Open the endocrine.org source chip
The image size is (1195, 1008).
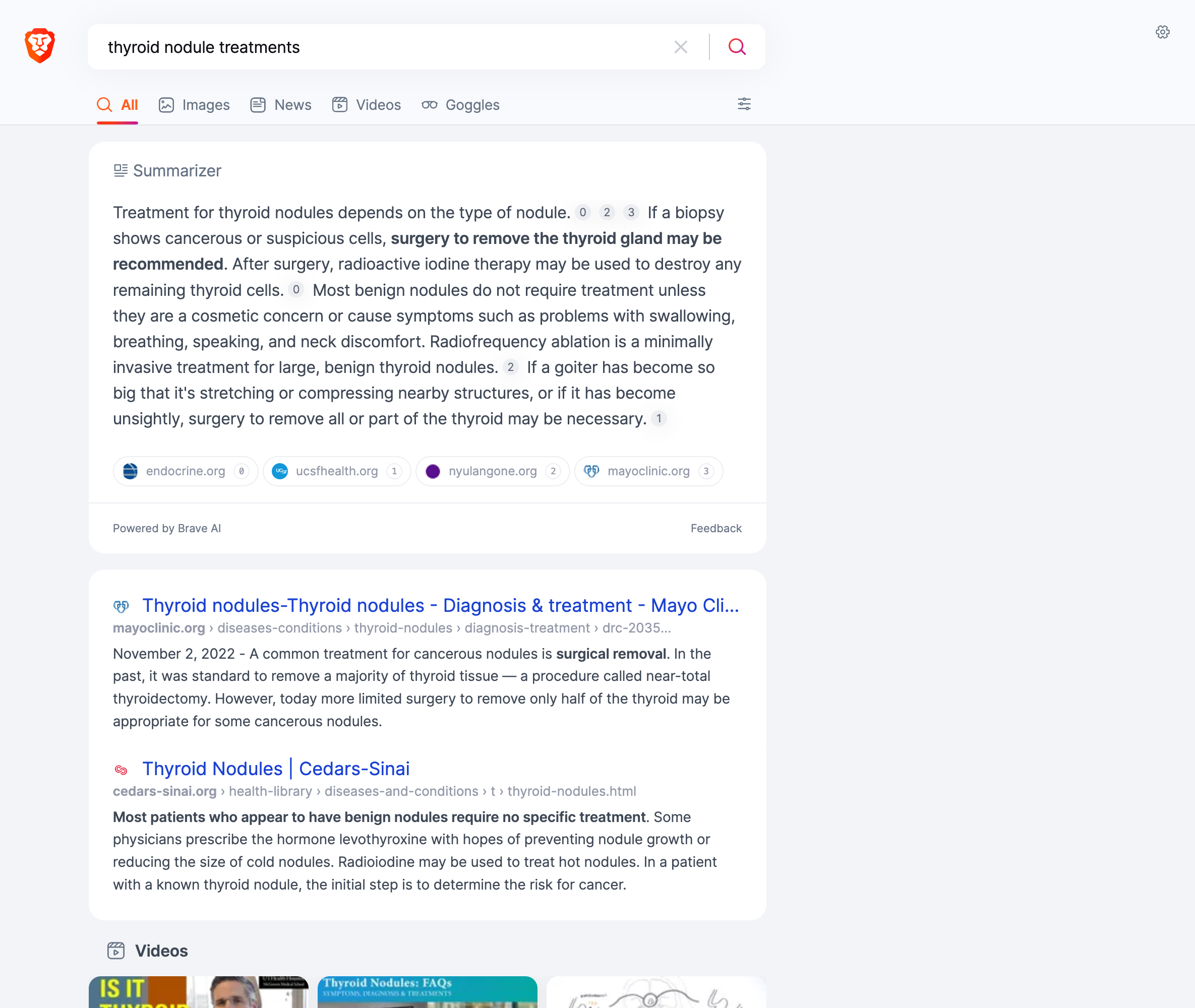(x=185, y=471)
